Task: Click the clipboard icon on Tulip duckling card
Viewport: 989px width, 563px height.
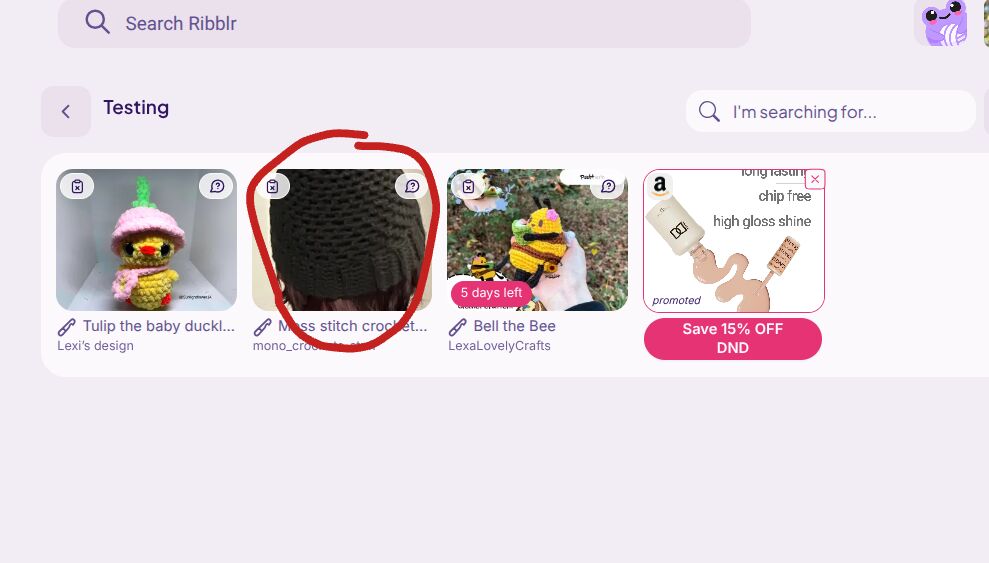Action: 77,187
